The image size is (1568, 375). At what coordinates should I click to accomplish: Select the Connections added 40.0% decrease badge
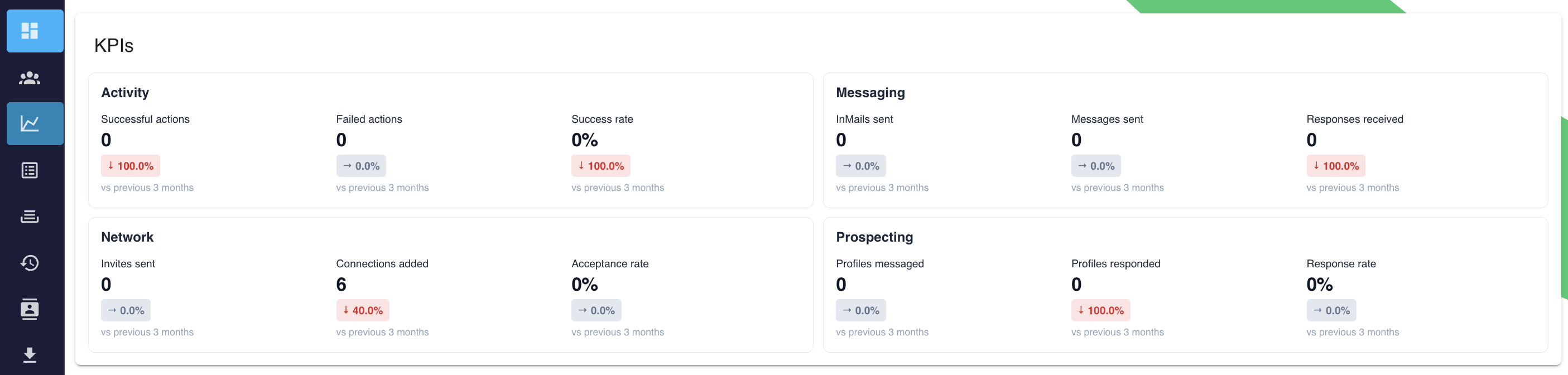(x=362, y=310)
